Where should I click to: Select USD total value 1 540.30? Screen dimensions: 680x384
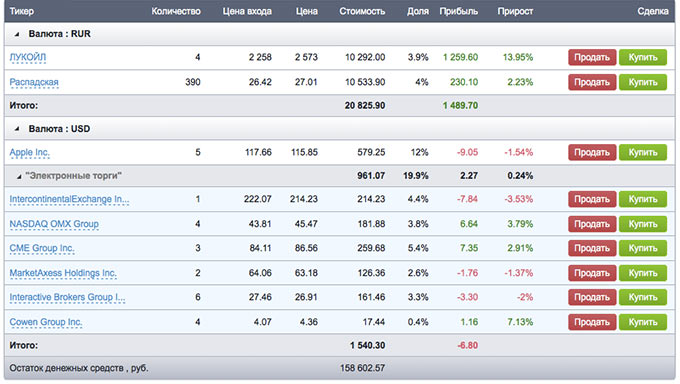point(367,345)
